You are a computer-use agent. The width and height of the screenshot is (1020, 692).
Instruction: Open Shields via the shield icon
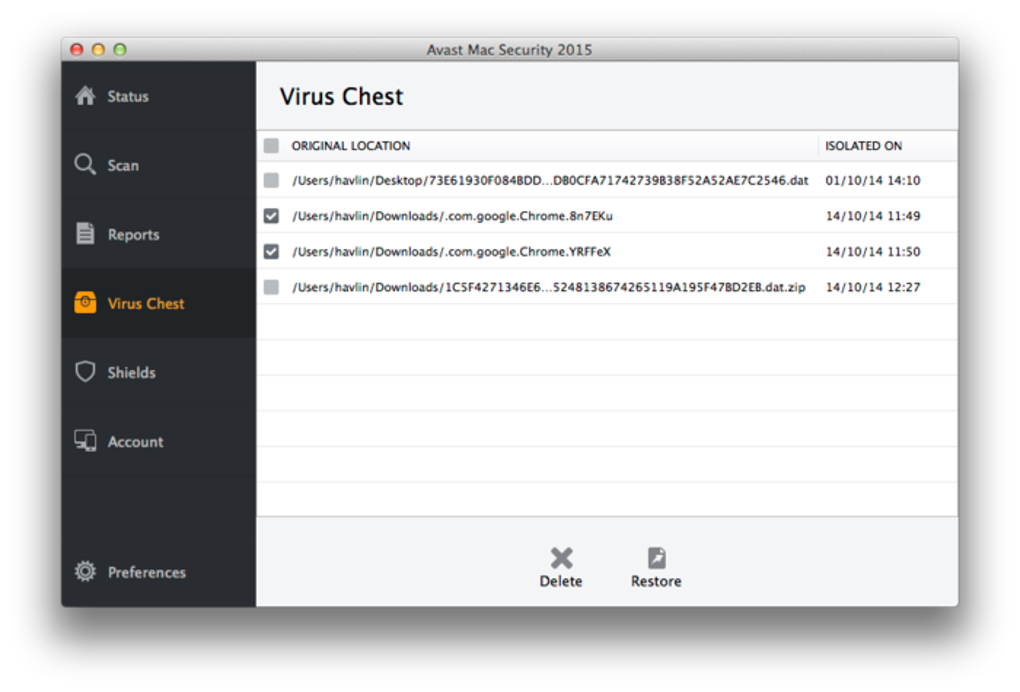coord(85,372)
